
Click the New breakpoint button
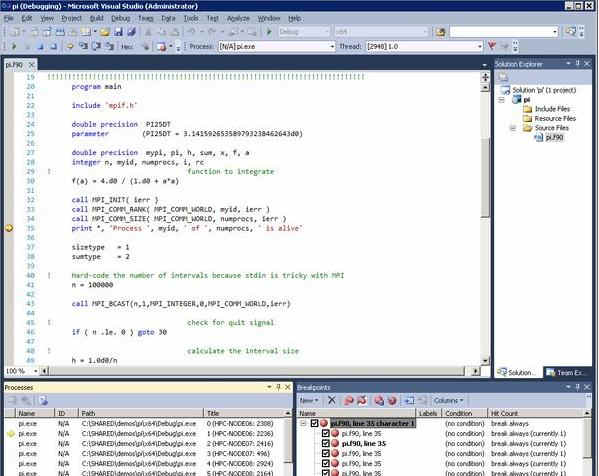(x=309, y=400)
